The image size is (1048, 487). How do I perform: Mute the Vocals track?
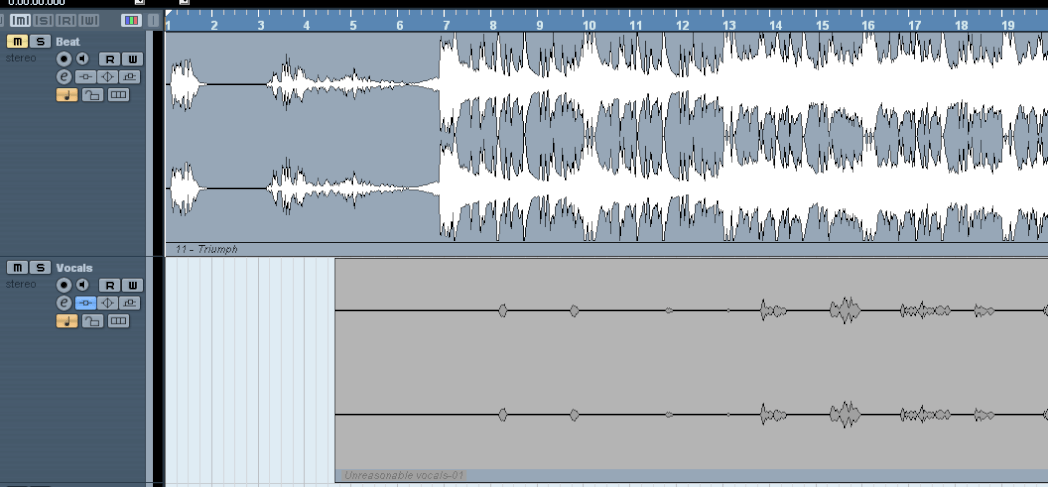(17, 268)
